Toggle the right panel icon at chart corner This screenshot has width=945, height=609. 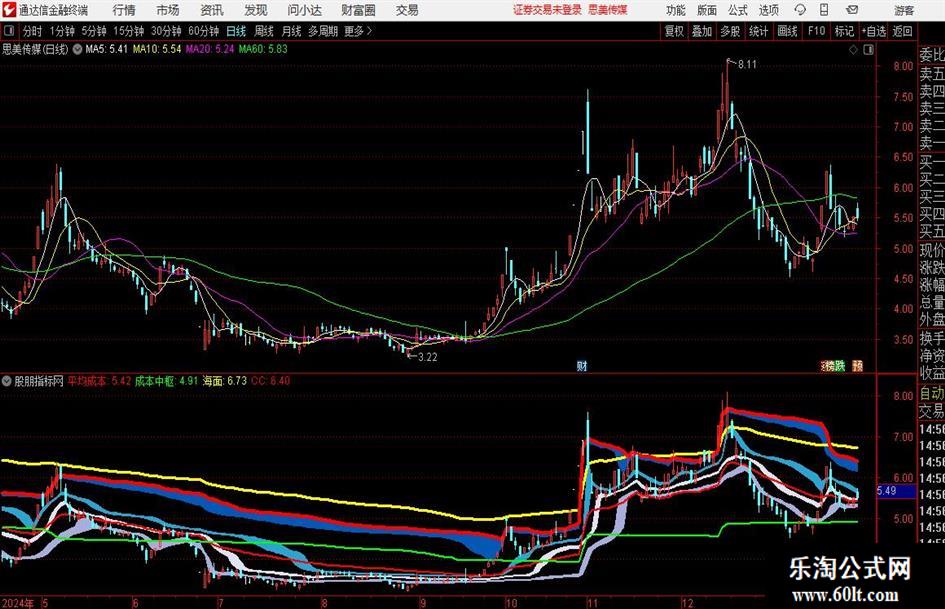868,50
